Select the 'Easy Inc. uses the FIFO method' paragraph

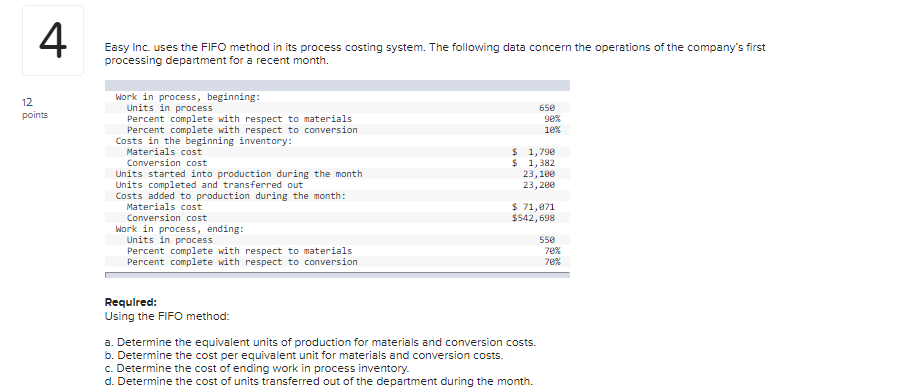(435, 53)
